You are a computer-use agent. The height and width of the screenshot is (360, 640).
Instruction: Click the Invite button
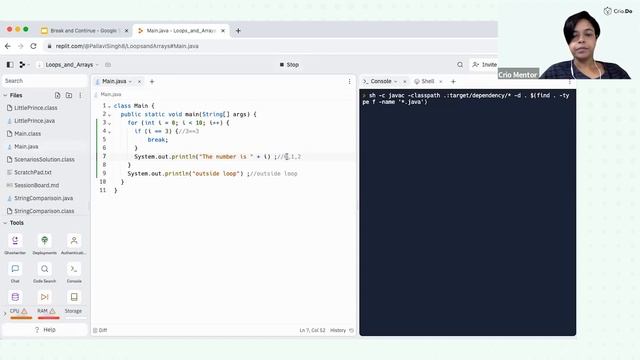[x=484, y=64]
